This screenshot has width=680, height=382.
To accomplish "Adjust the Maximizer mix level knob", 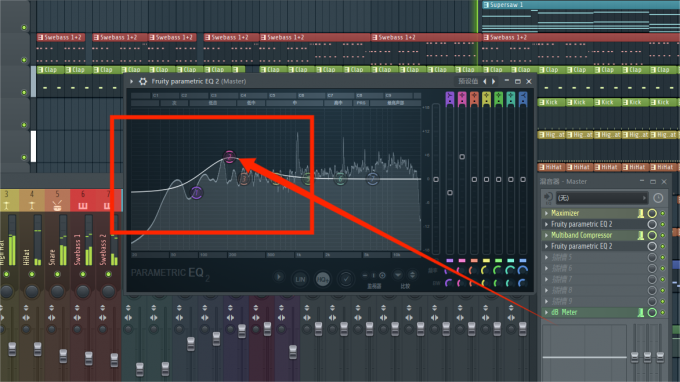I will [x=652, y=213].
